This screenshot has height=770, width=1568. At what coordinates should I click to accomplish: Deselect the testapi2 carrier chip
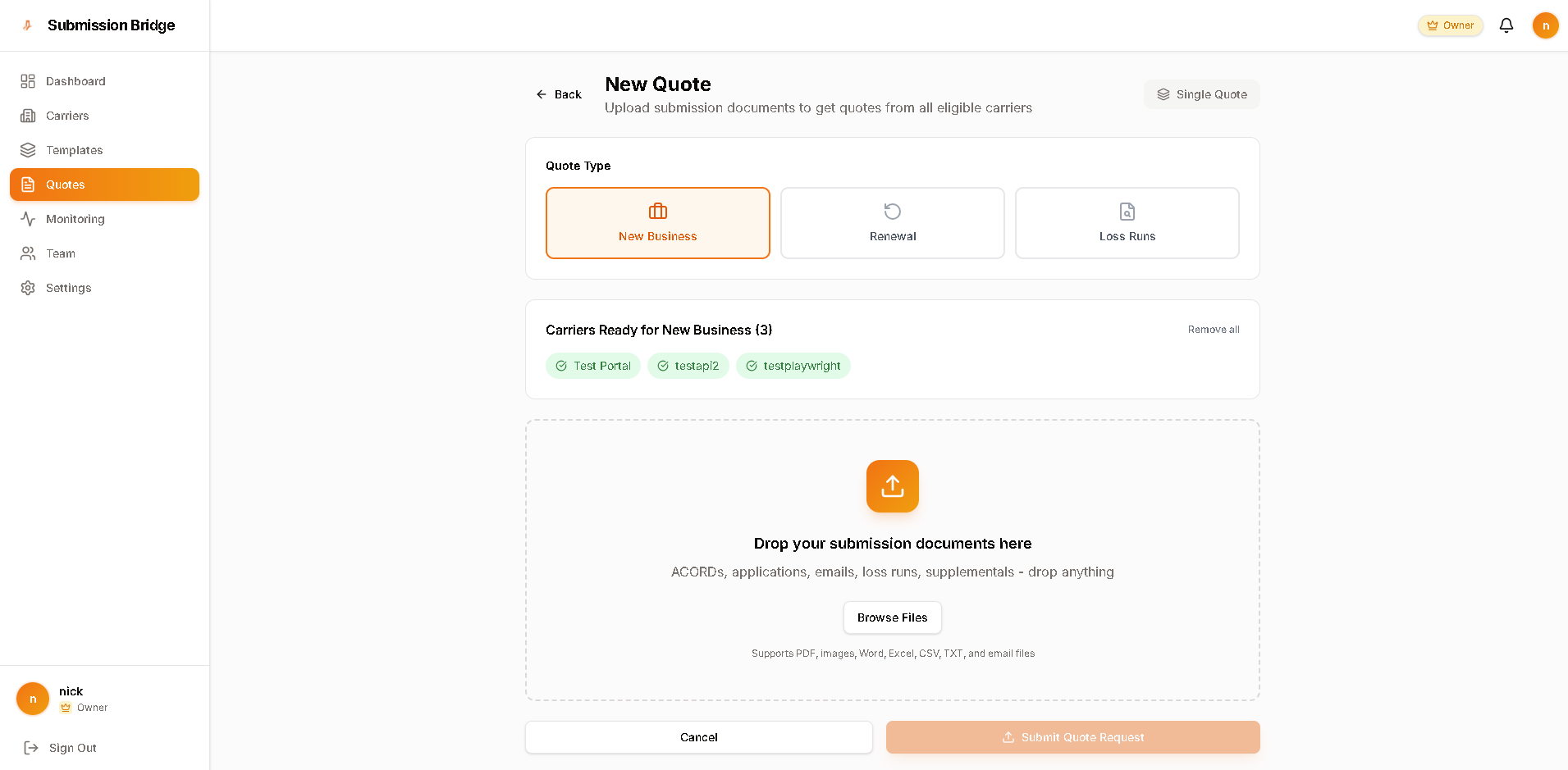[688, 366]
